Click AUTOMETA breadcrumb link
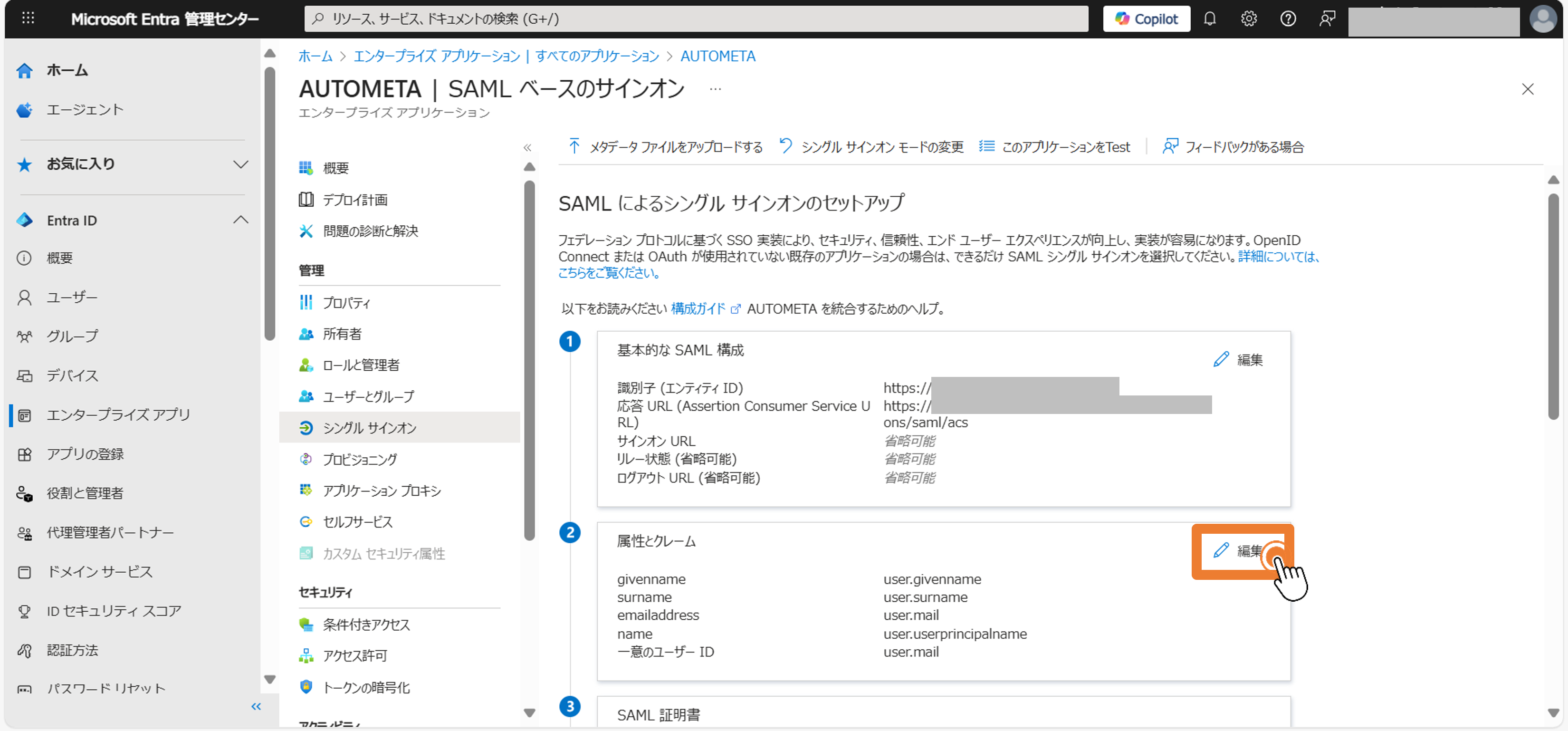 click(717, 56)
